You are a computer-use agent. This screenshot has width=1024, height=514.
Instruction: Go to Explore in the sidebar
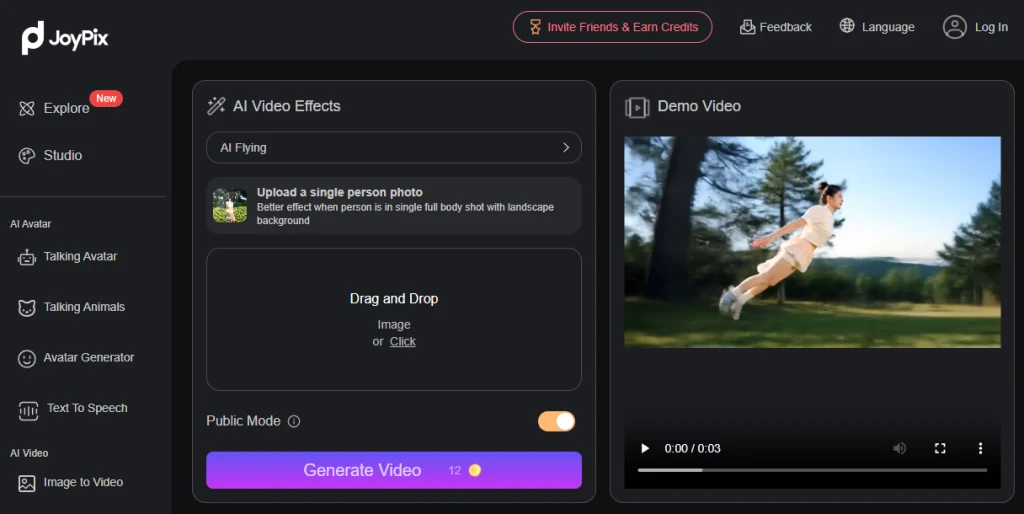67,108
